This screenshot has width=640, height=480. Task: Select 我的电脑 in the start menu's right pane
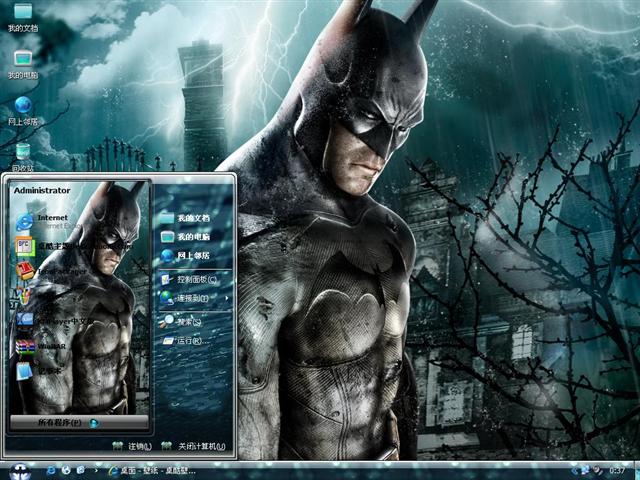185,237
